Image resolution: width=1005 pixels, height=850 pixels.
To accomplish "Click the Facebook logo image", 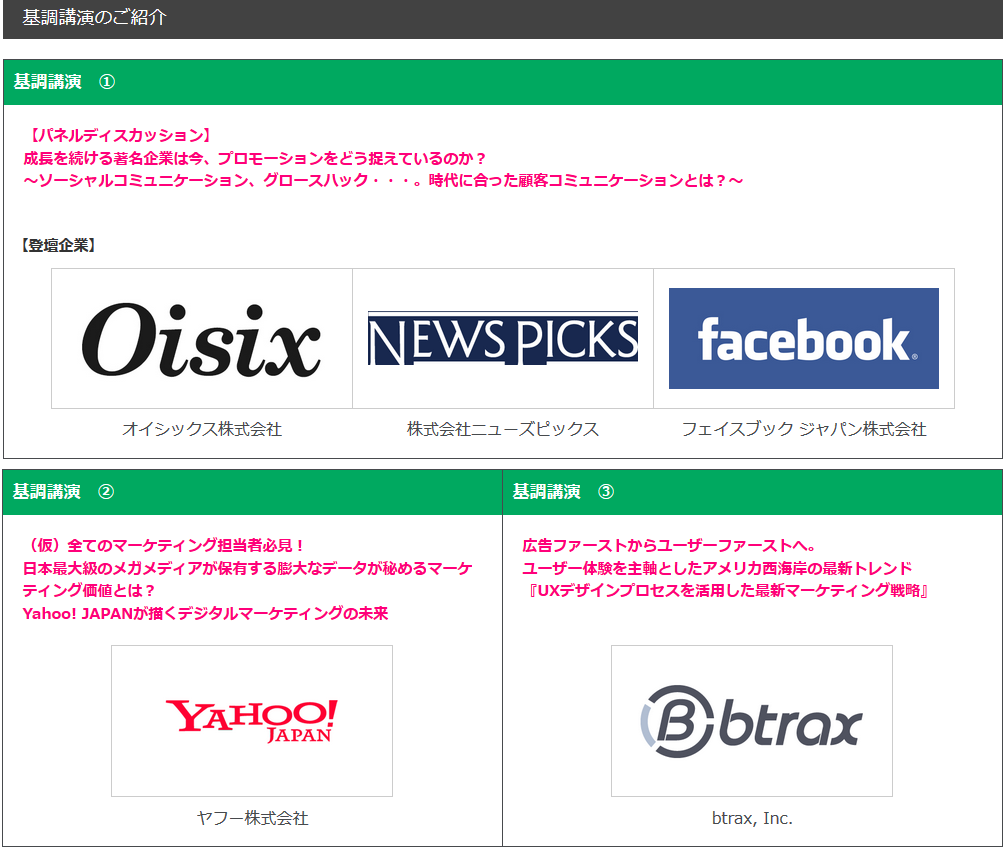I will (x=804, y=338).
